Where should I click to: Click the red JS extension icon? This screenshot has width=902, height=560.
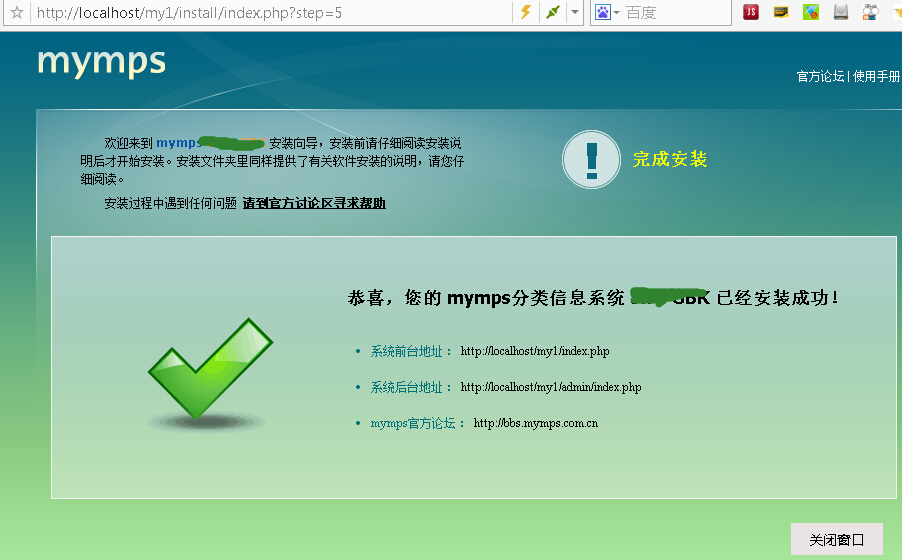pyautogui.click(x=751, y=13)
